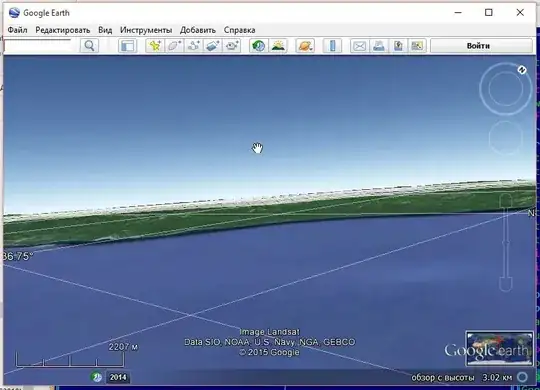
Task: Select the add path tool
Action: coord(194,46)
